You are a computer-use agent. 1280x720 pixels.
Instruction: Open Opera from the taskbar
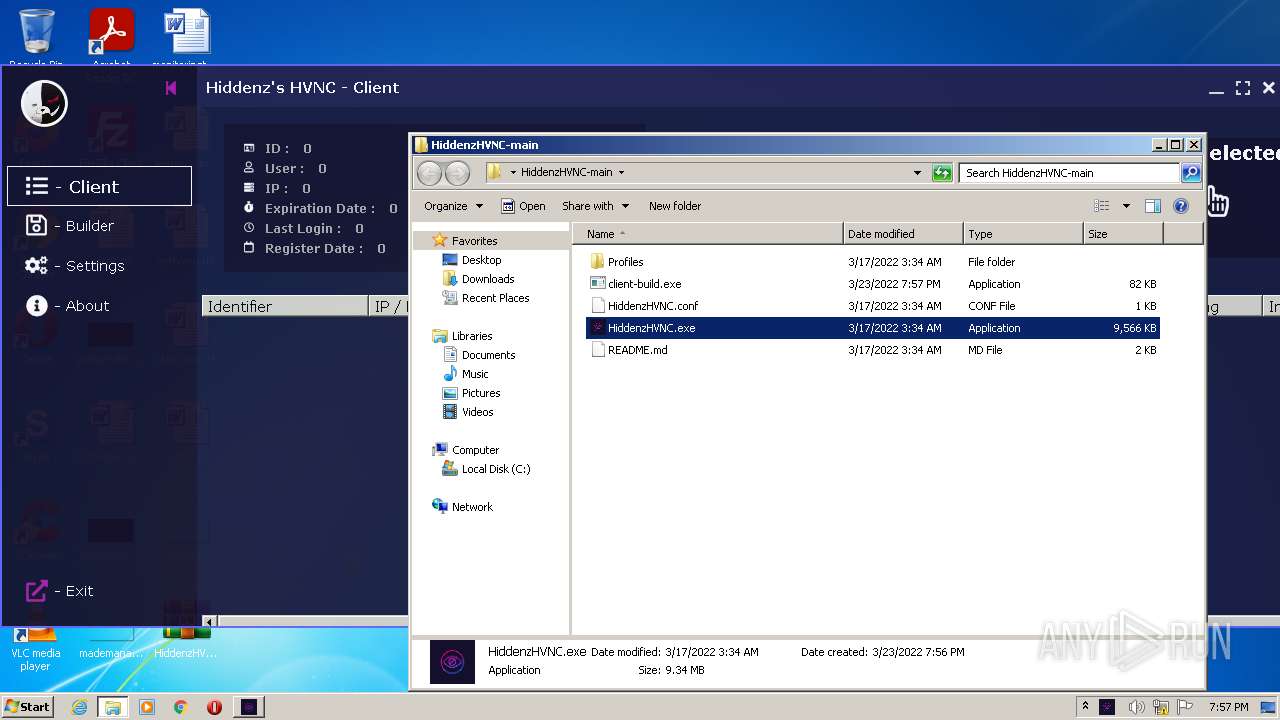pos(214,707)
